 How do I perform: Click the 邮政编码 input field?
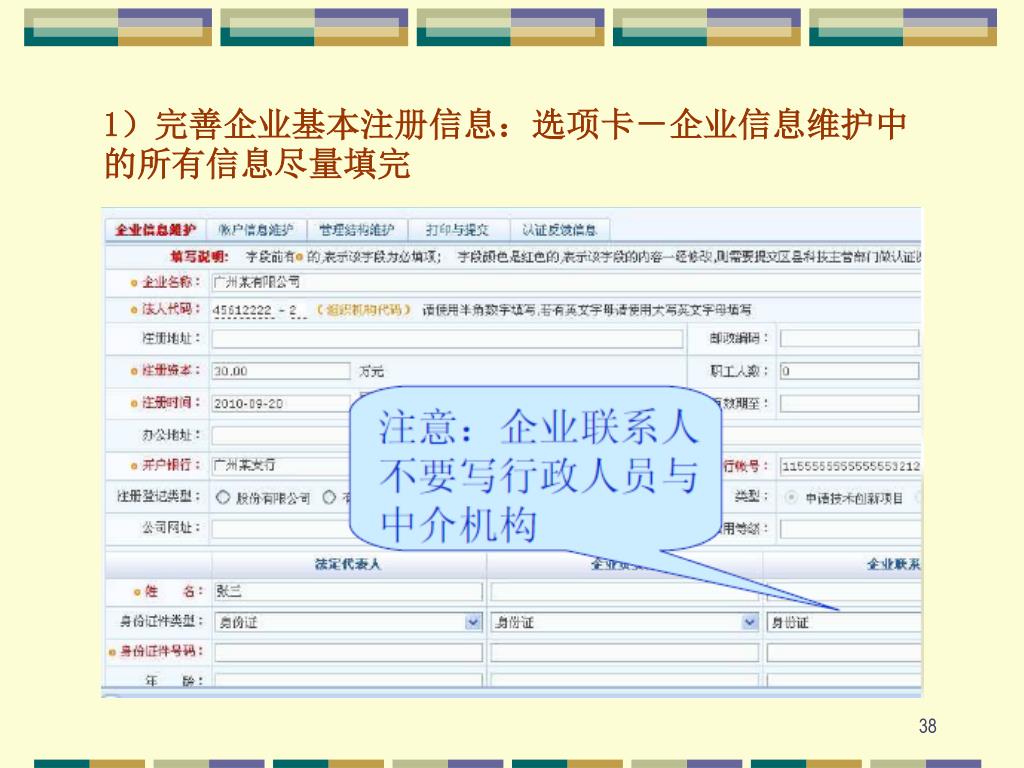click(x=848, y=339)
